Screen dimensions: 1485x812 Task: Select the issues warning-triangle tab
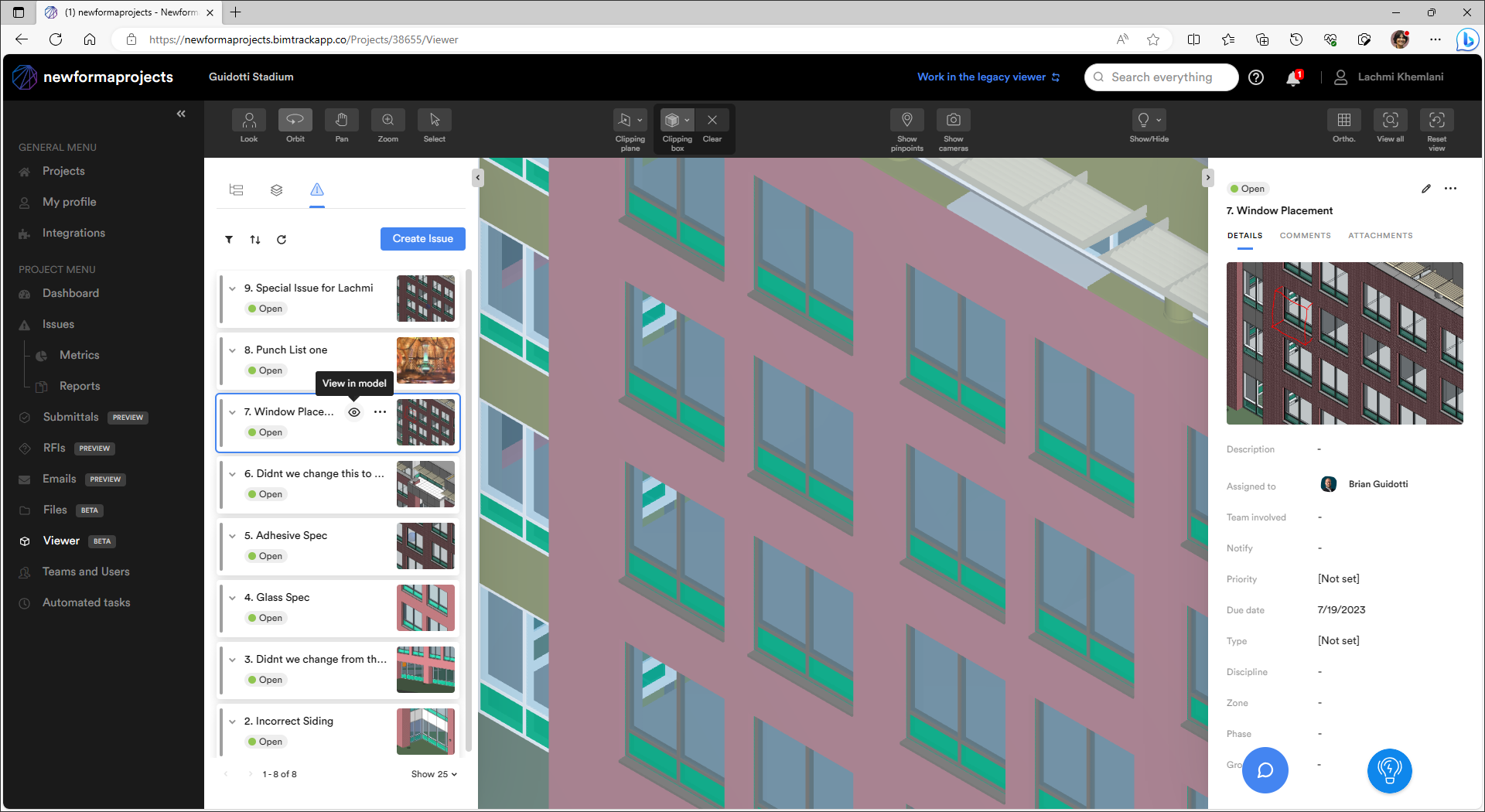coord(317,189)
